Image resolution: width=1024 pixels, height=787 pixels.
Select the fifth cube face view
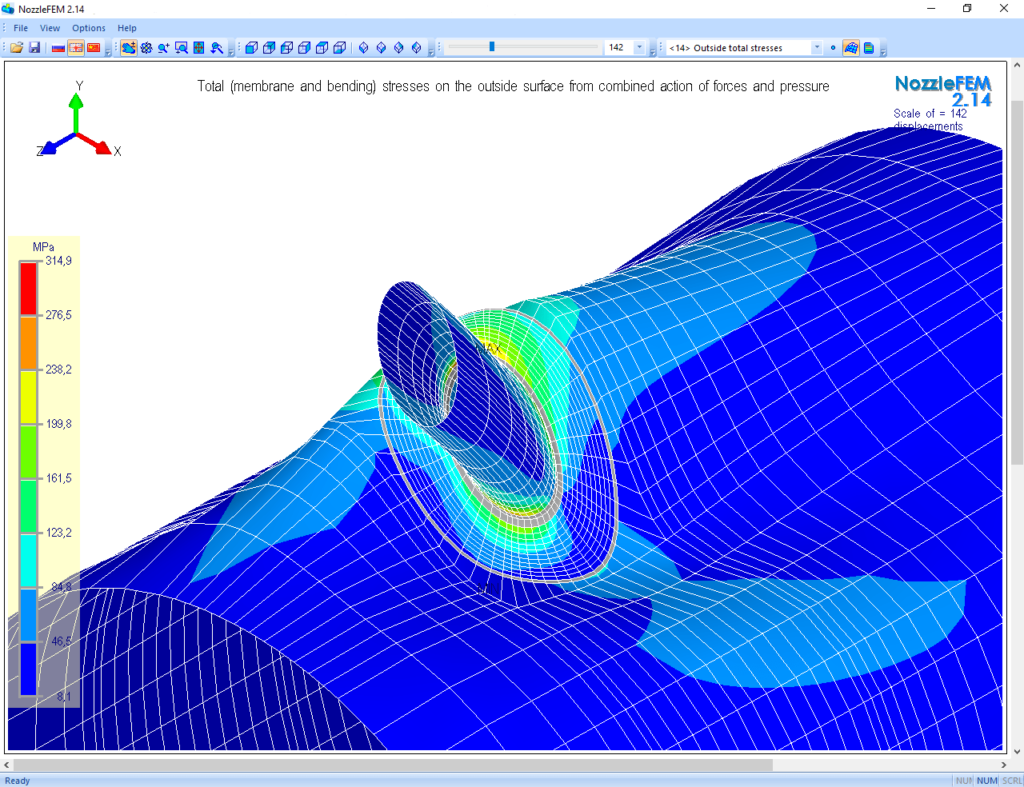(x=322, y=48)
